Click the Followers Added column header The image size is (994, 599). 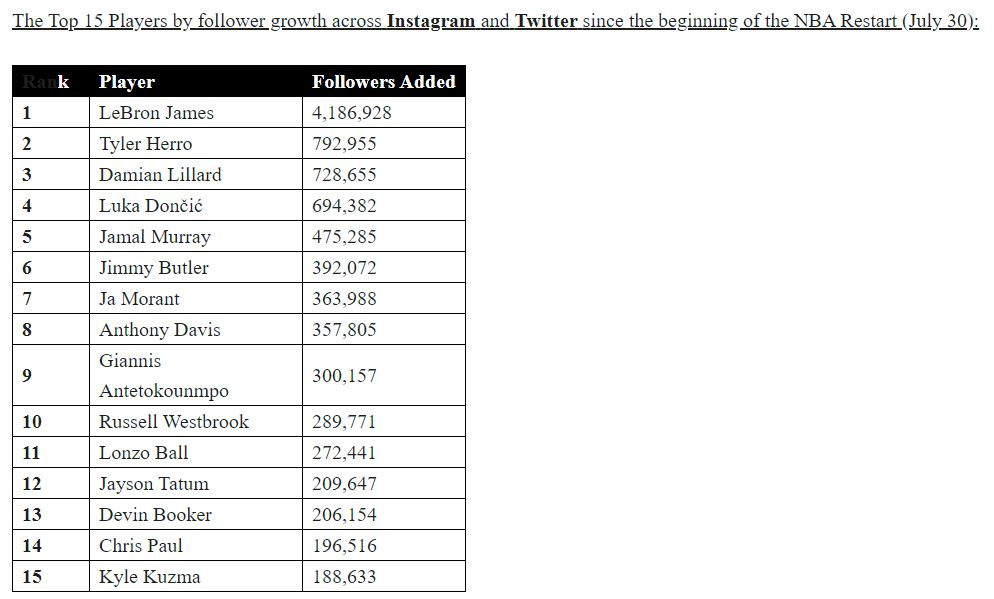[x=383, y=82]
